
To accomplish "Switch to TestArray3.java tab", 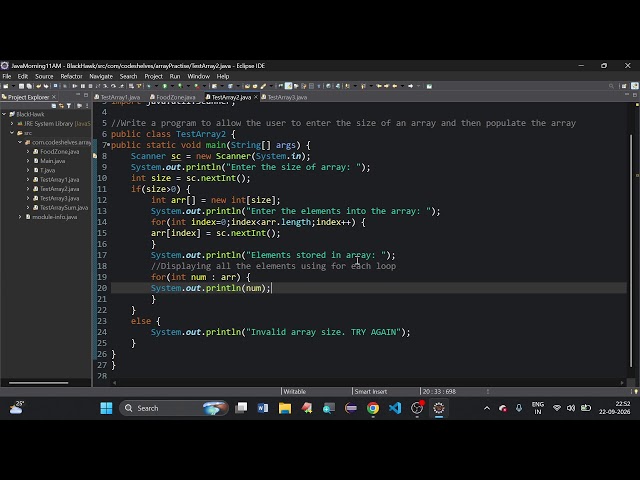I will coord(284,97).
